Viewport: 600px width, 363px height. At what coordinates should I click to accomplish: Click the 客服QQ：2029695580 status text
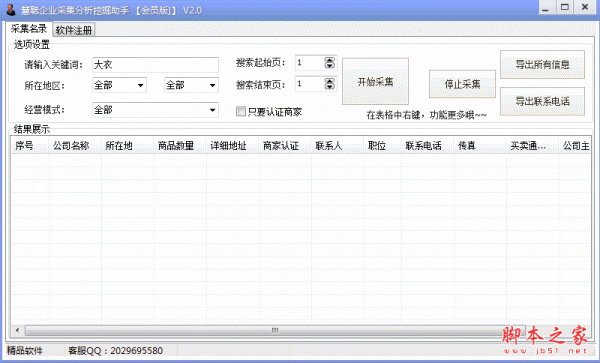pos(115,350)
